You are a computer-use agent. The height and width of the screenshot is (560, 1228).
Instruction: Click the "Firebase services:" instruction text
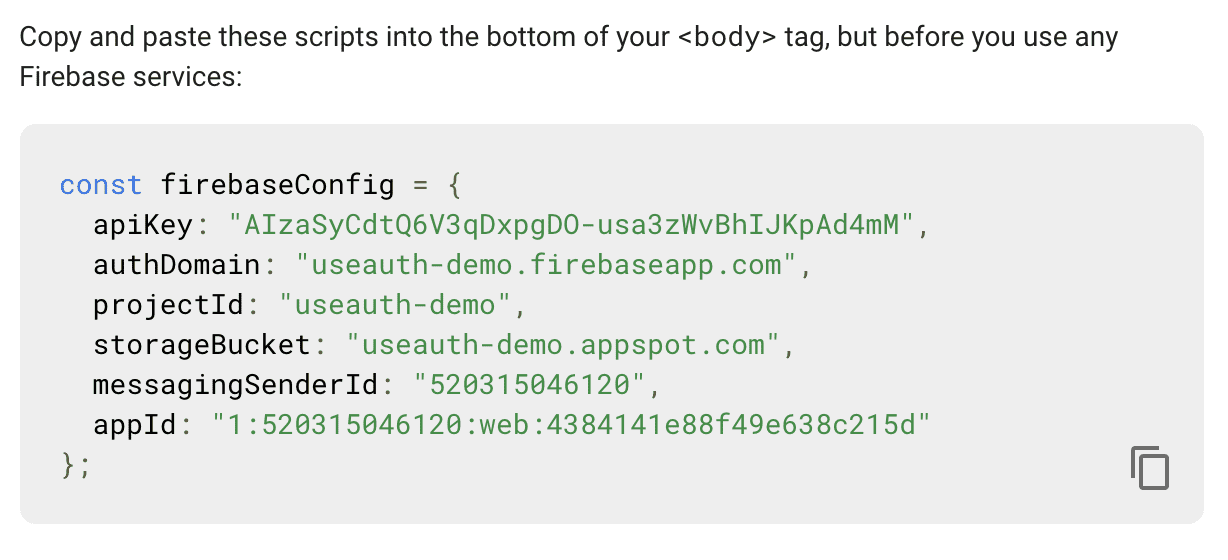[130, 76]
